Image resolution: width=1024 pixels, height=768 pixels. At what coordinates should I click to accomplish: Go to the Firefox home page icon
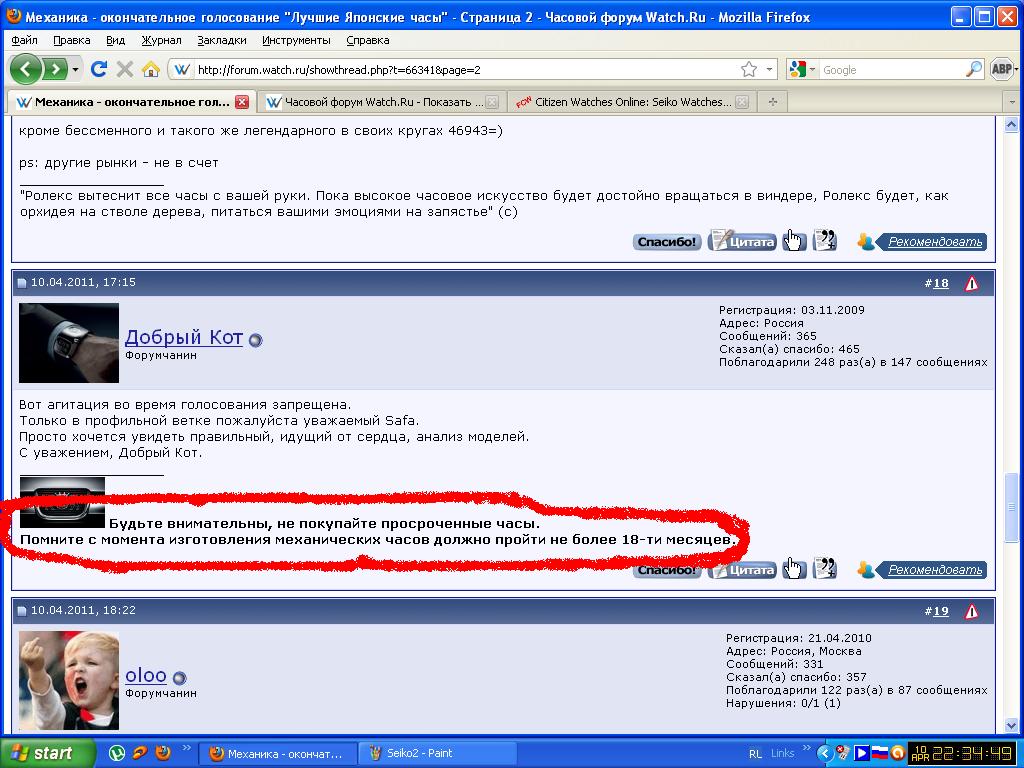click(x=151, y=69)
